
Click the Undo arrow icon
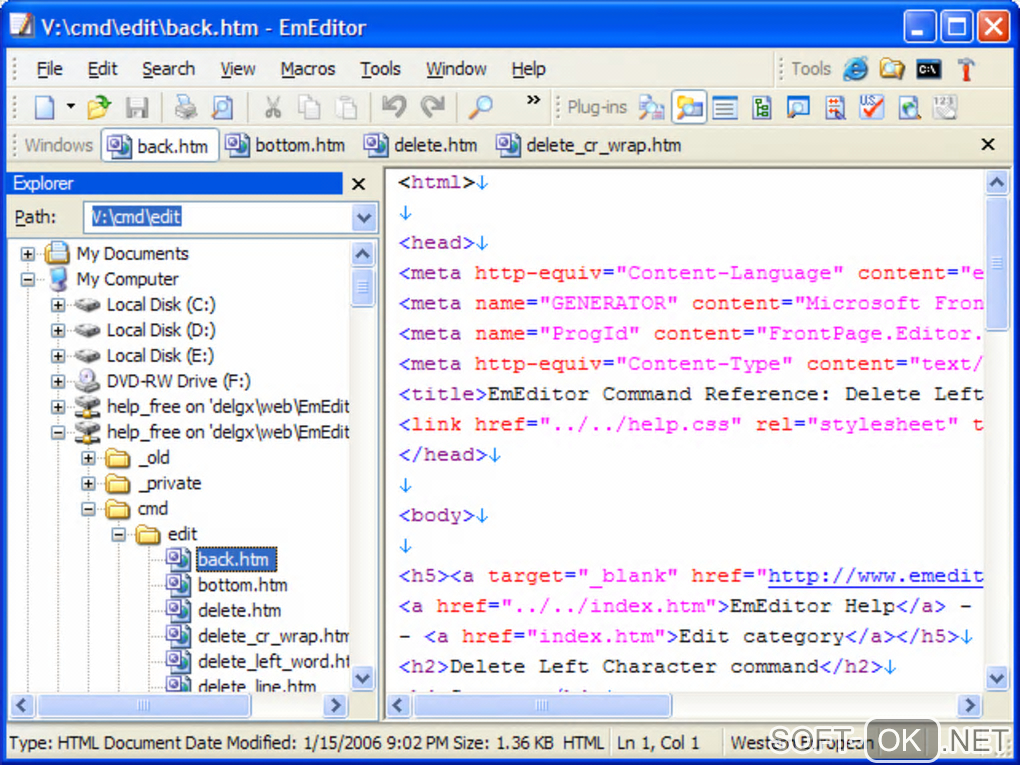coord(394,107)
